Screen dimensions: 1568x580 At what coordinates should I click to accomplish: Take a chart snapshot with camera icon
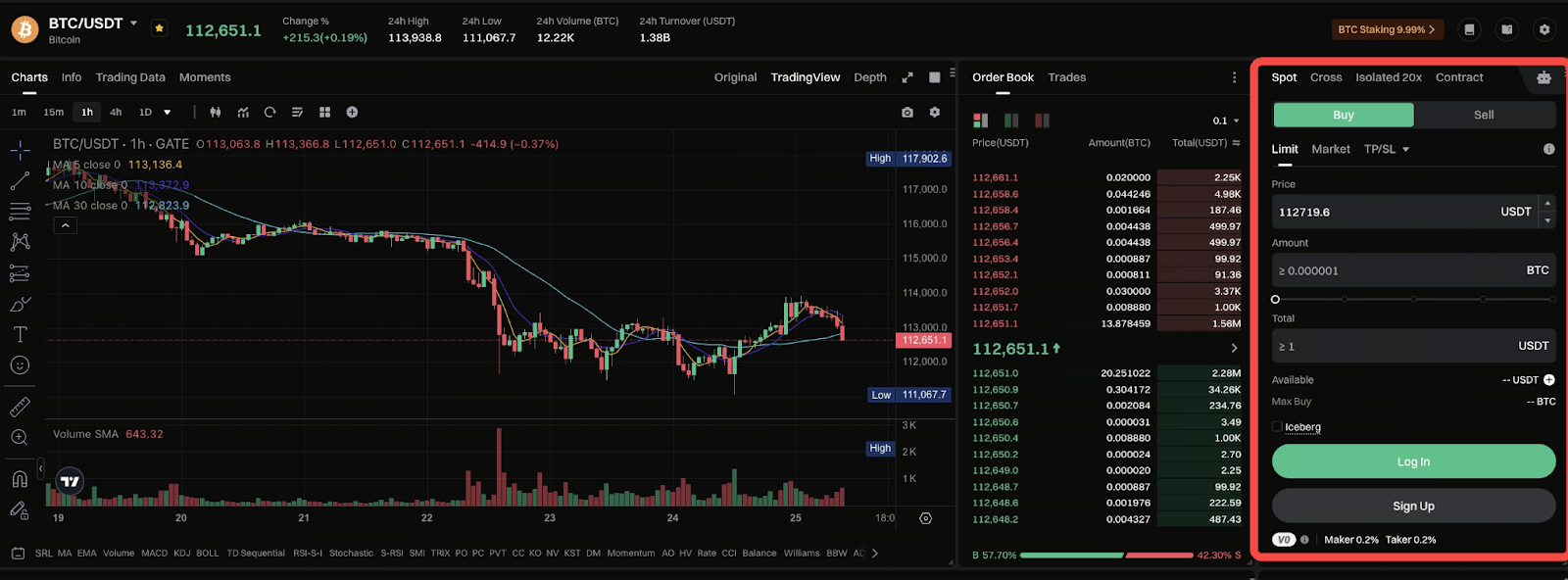907,113
